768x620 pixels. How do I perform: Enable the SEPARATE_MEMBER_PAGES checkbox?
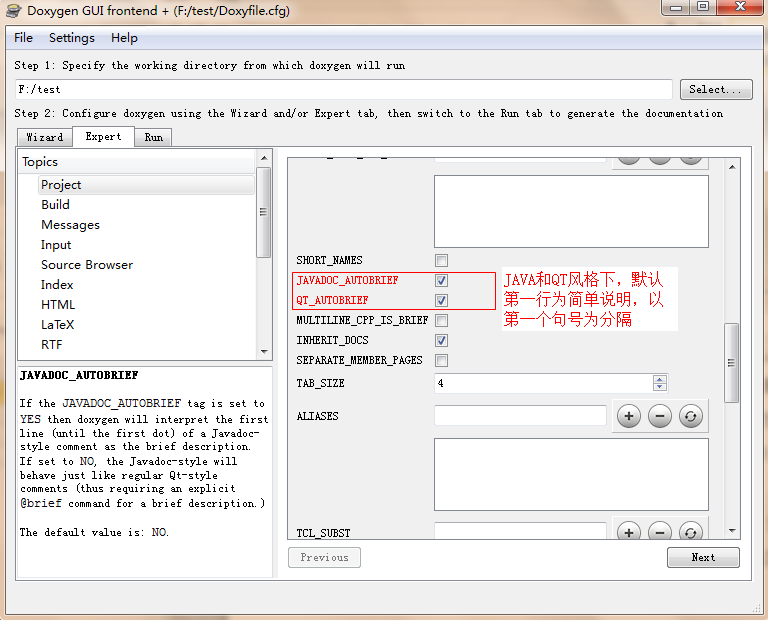coord(441,360)
